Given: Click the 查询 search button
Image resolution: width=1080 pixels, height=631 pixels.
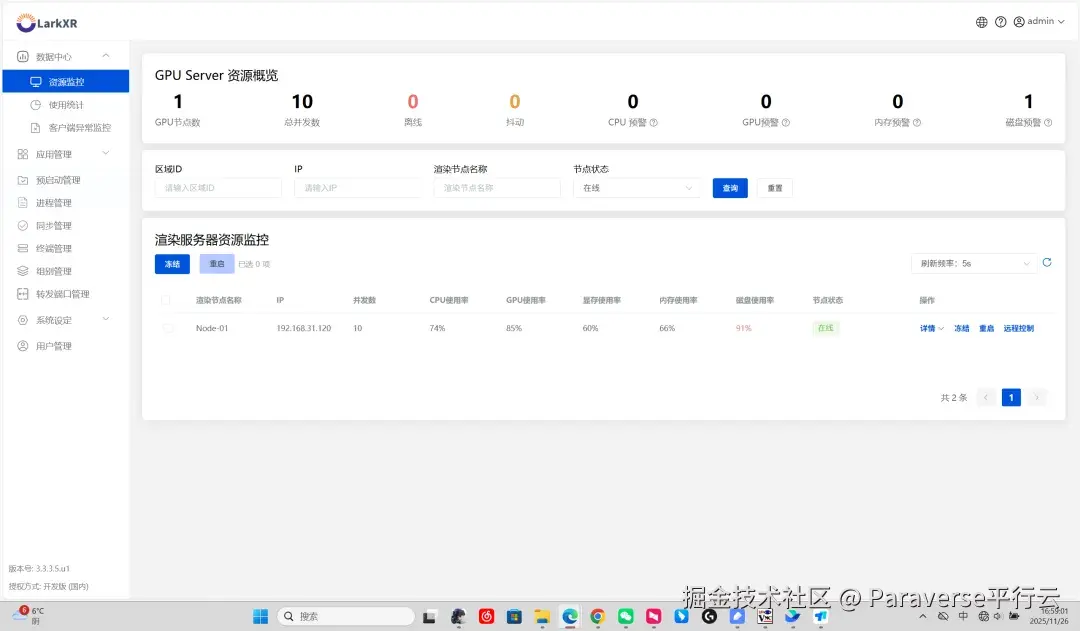Looking at the screenshot, I should (x=730, y=188).
